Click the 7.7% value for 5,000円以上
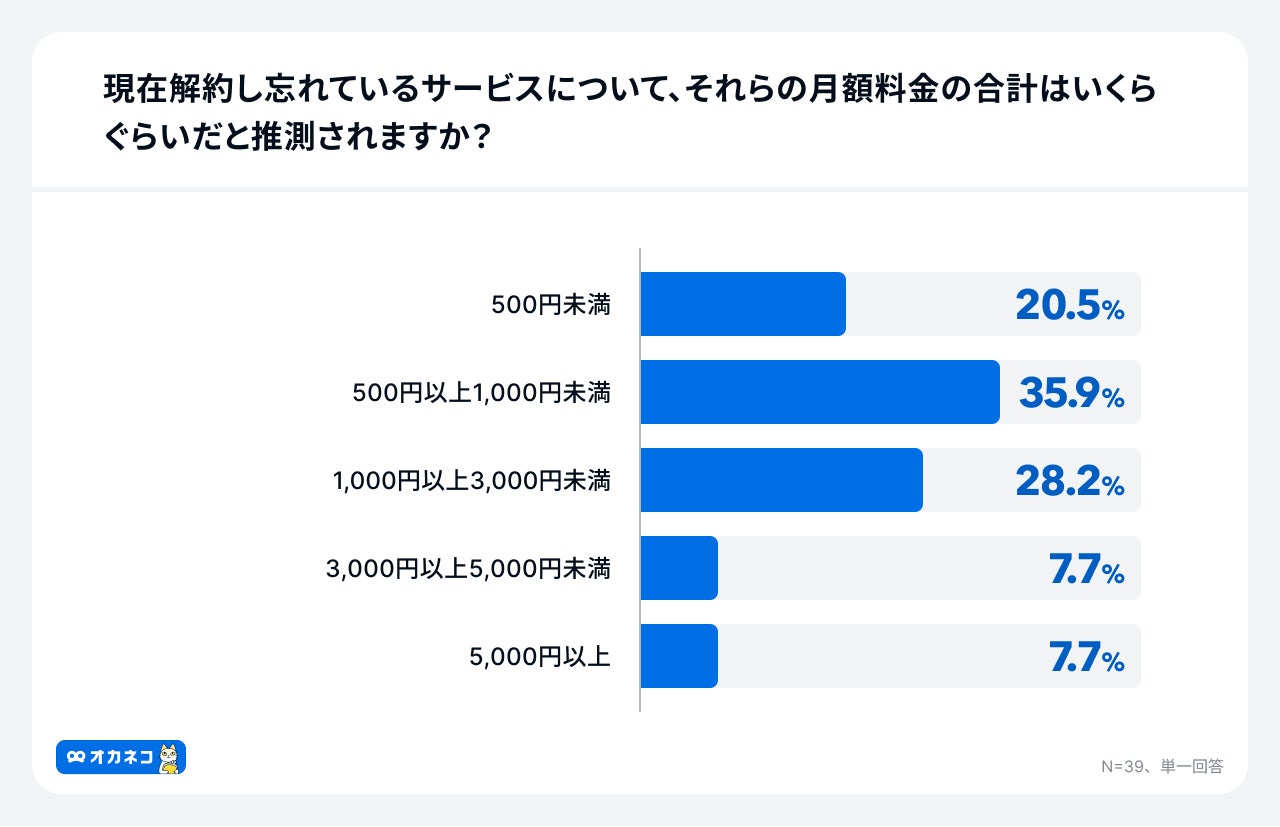This screenshot has height=827, width=1280. pos(1086,658)
